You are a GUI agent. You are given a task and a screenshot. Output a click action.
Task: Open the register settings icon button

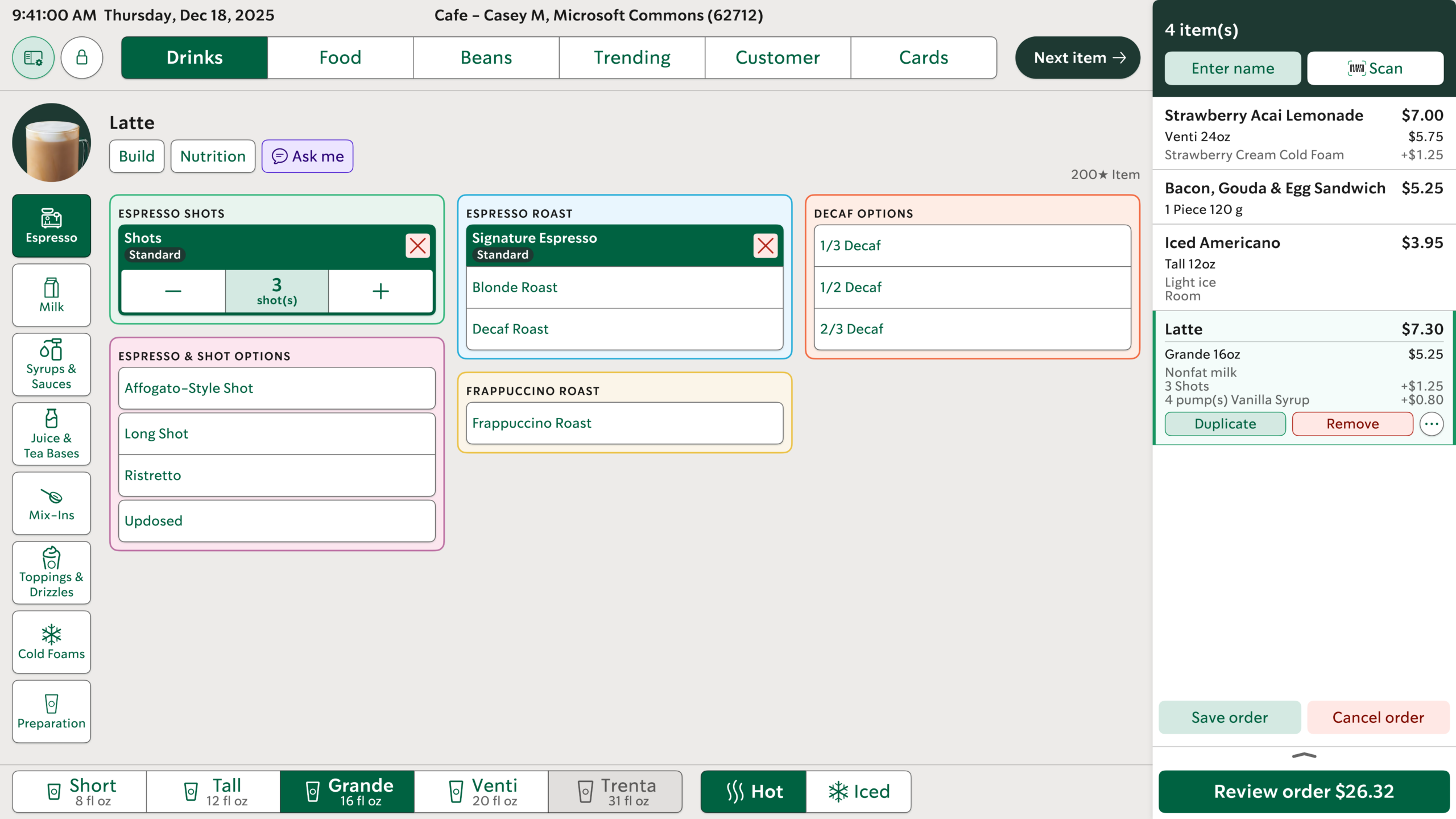click(34, 57)
